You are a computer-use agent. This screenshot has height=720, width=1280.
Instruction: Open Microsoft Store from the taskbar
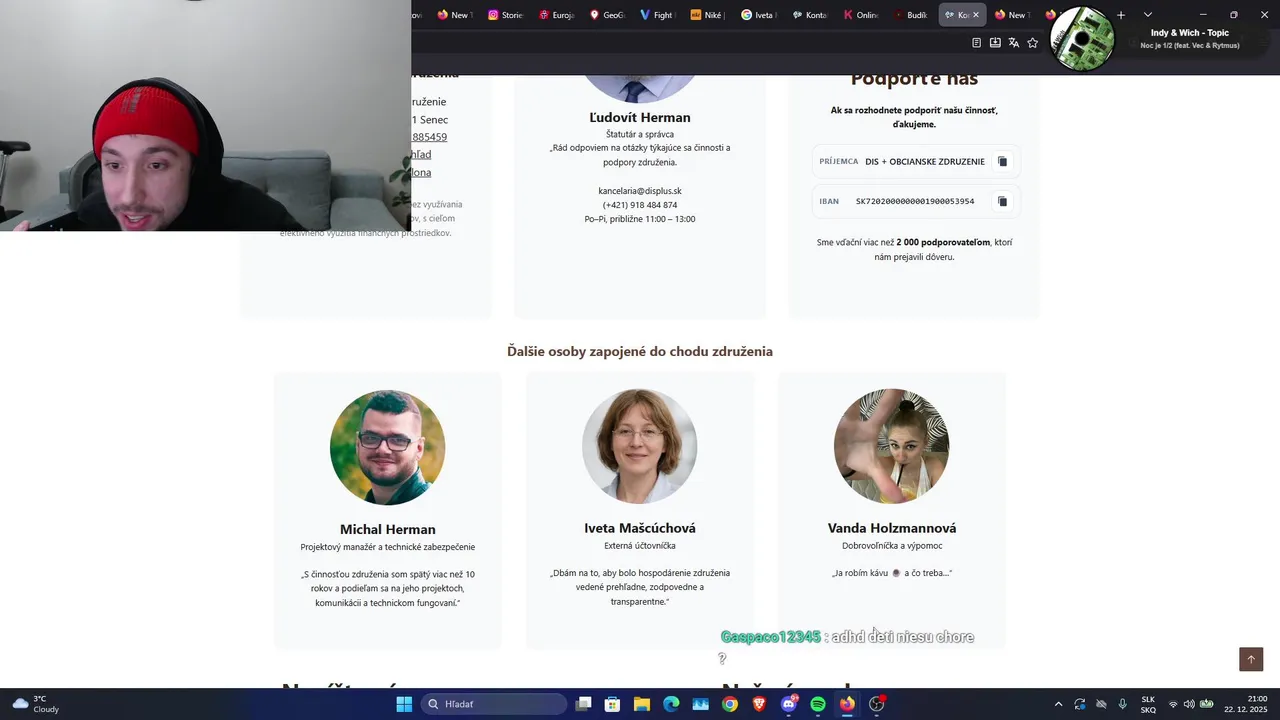(x=613, y=704)
